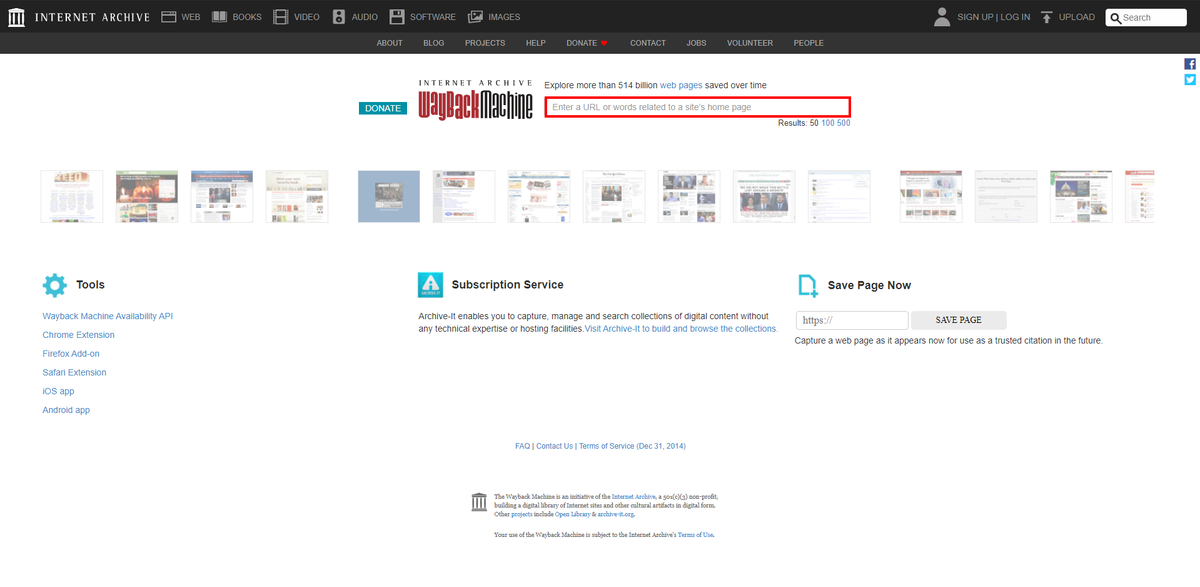Click the BOOKS text label
Image resolution: width=1200 pixels, height=587 pixels.
click(x=247, y=17)
